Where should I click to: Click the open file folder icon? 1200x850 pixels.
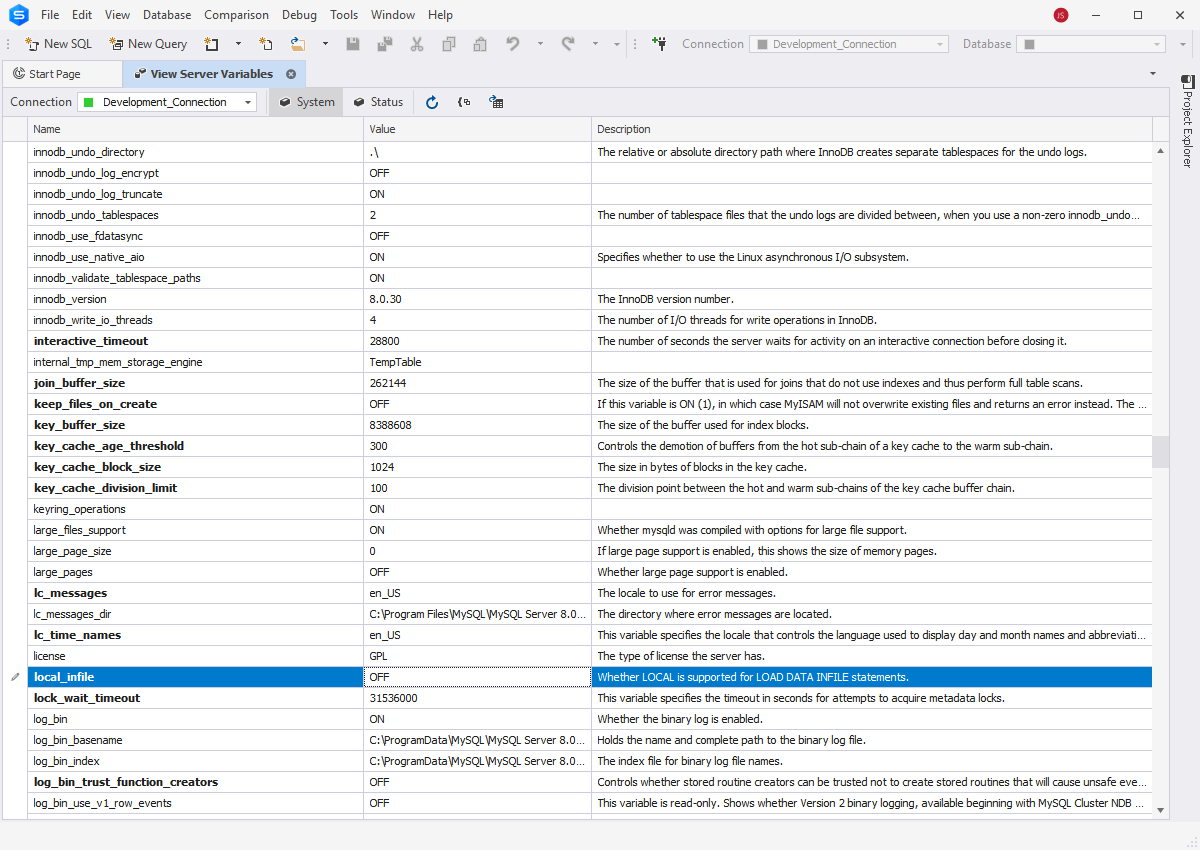pos(298,44)
